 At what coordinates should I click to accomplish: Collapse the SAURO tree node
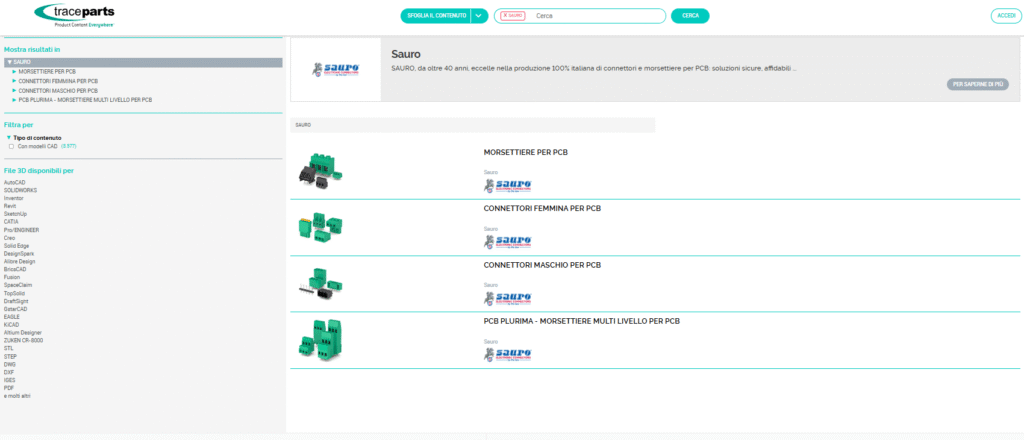pos(8,62)
